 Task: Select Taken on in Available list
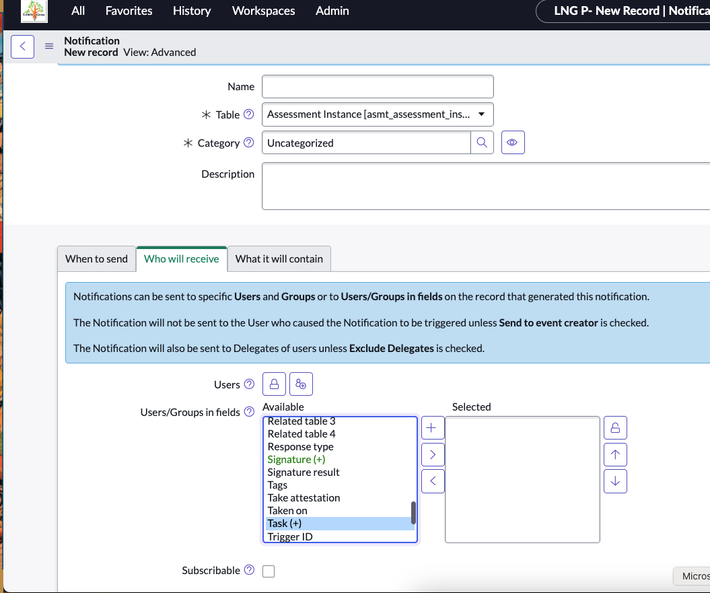(287, 510)
